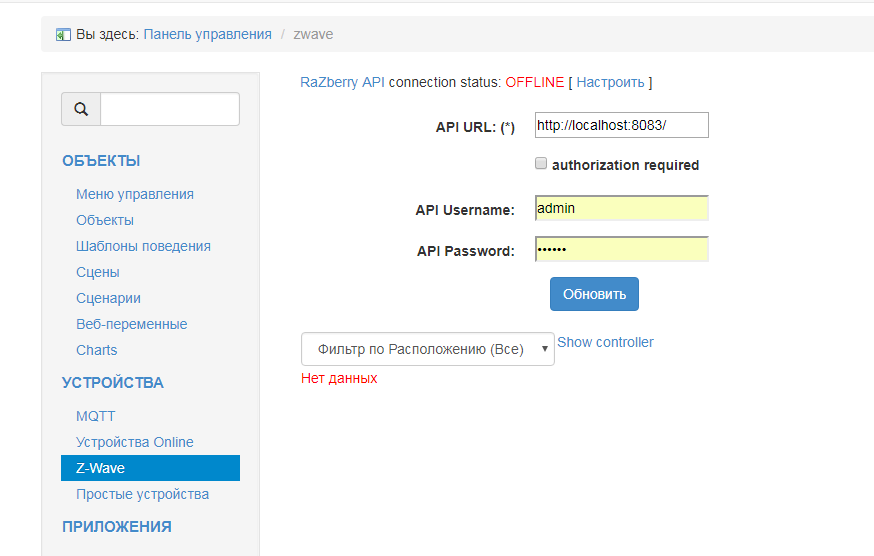Open the Сценарии menu item
This screenshot has width=874, height=556.
(108, 298)
